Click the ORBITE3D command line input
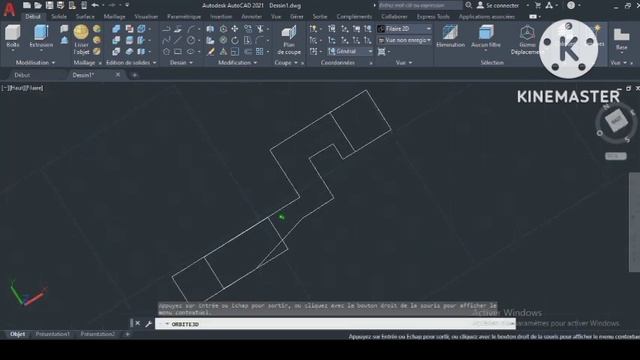Image resolution: width=640 pixels, height=360 pixels. (335, 324)
